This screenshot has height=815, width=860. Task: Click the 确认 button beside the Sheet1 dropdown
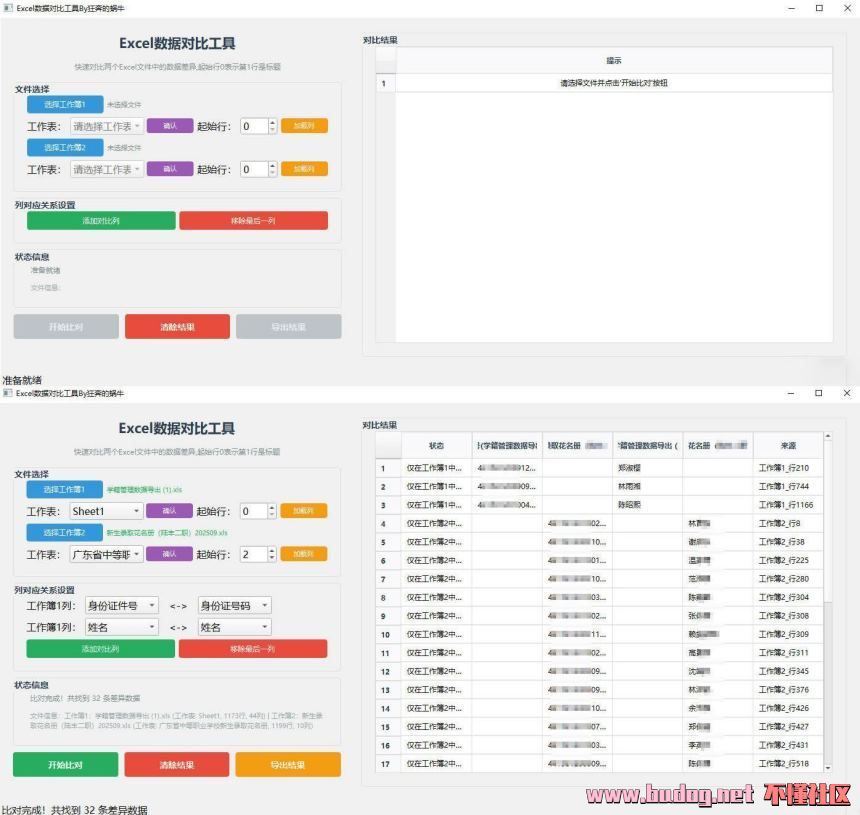pyautogui.click(x=169, y=511)
